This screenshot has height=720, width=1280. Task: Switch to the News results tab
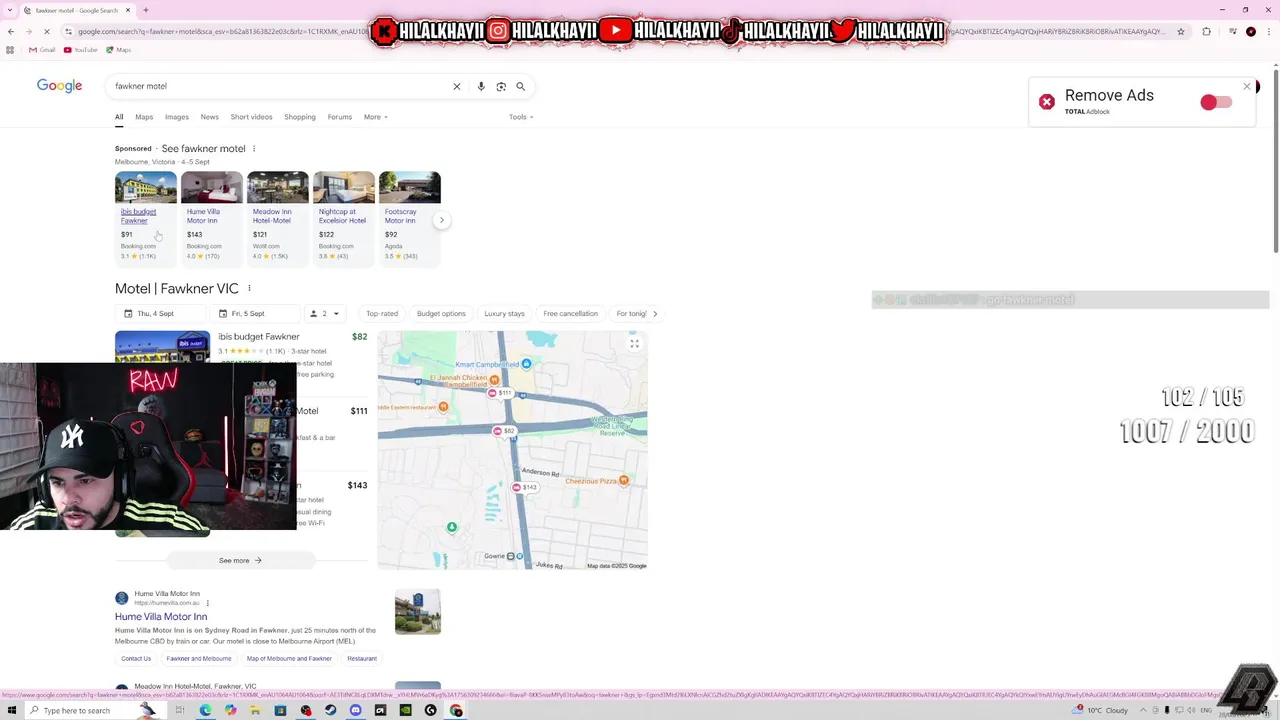[209, 117]
